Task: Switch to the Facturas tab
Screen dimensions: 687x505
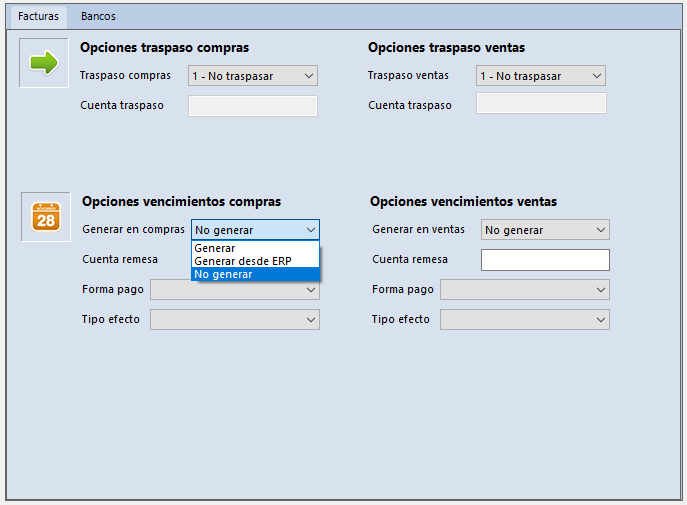Action: 38,16
